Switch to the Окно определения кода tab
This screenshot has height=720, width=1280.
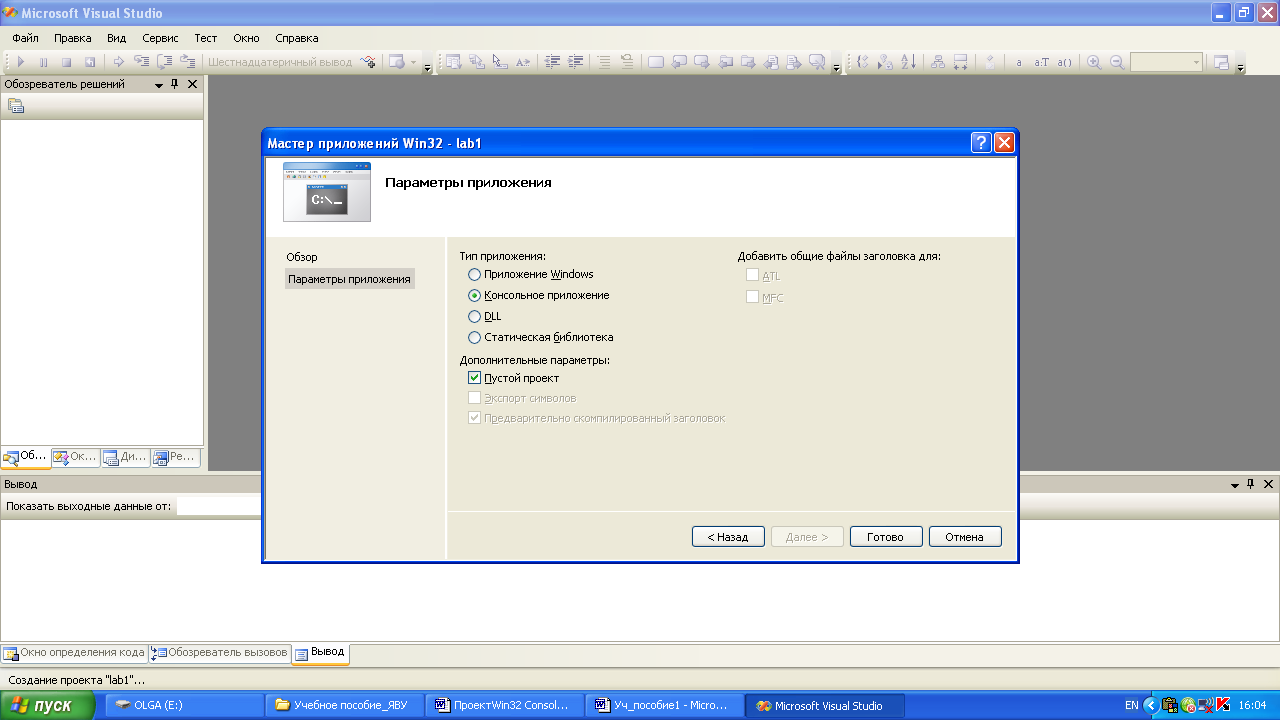tap(74, 653)
